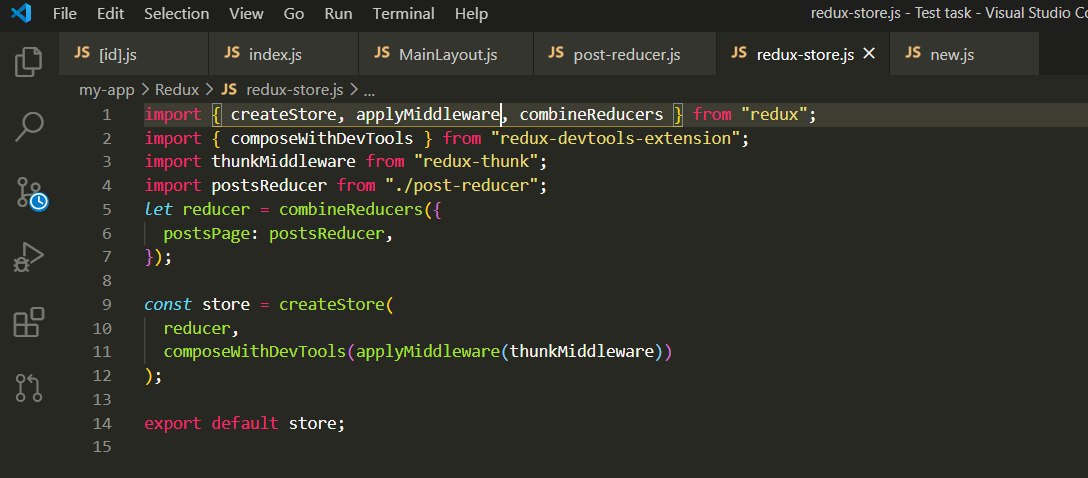Click line number 14 in gutter
1088x478 pixels.
tap(101, 423)
